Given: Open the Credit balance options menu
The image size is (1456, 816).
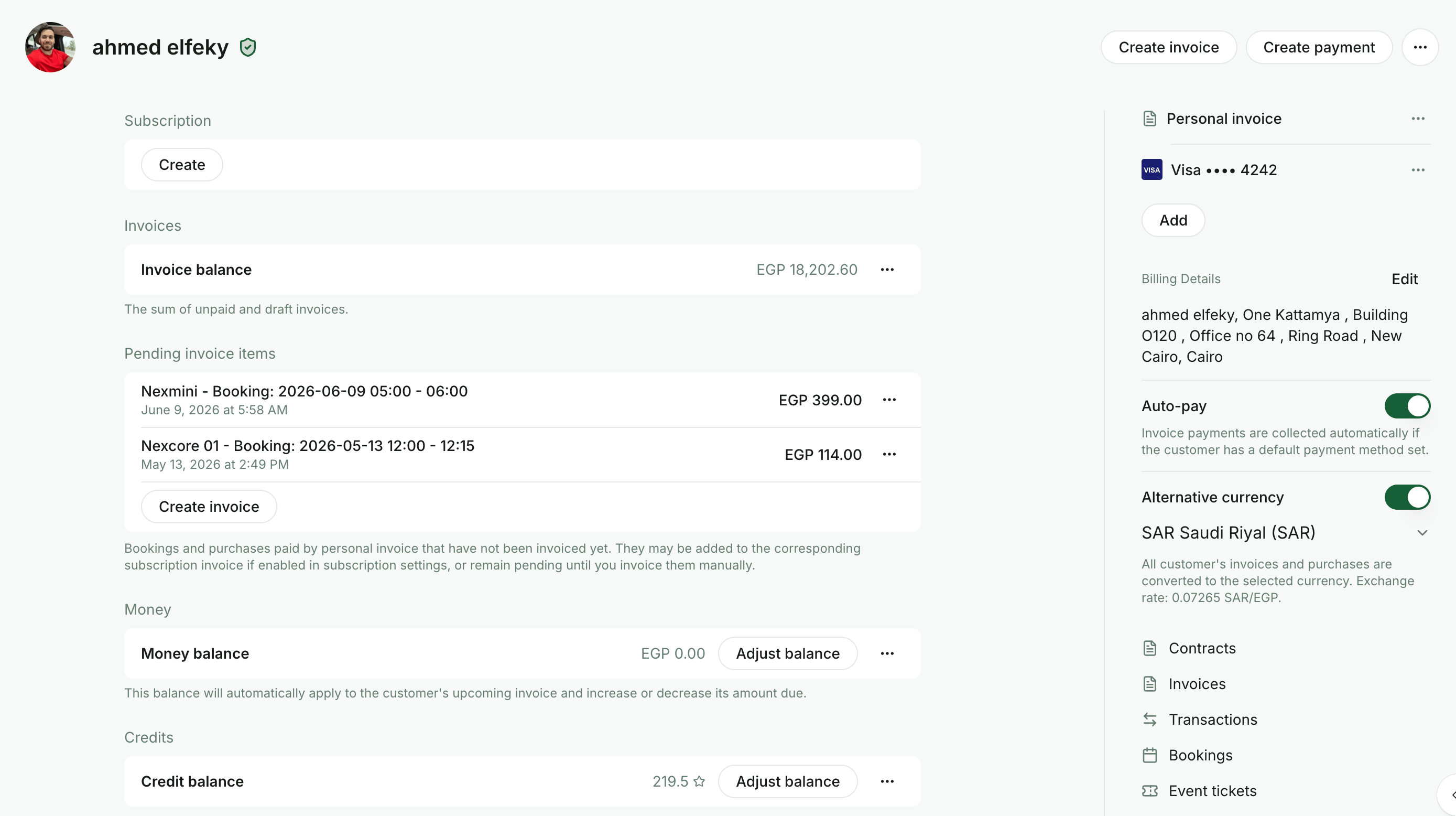Looking at the screenshot, I should (x=887, y=781).
